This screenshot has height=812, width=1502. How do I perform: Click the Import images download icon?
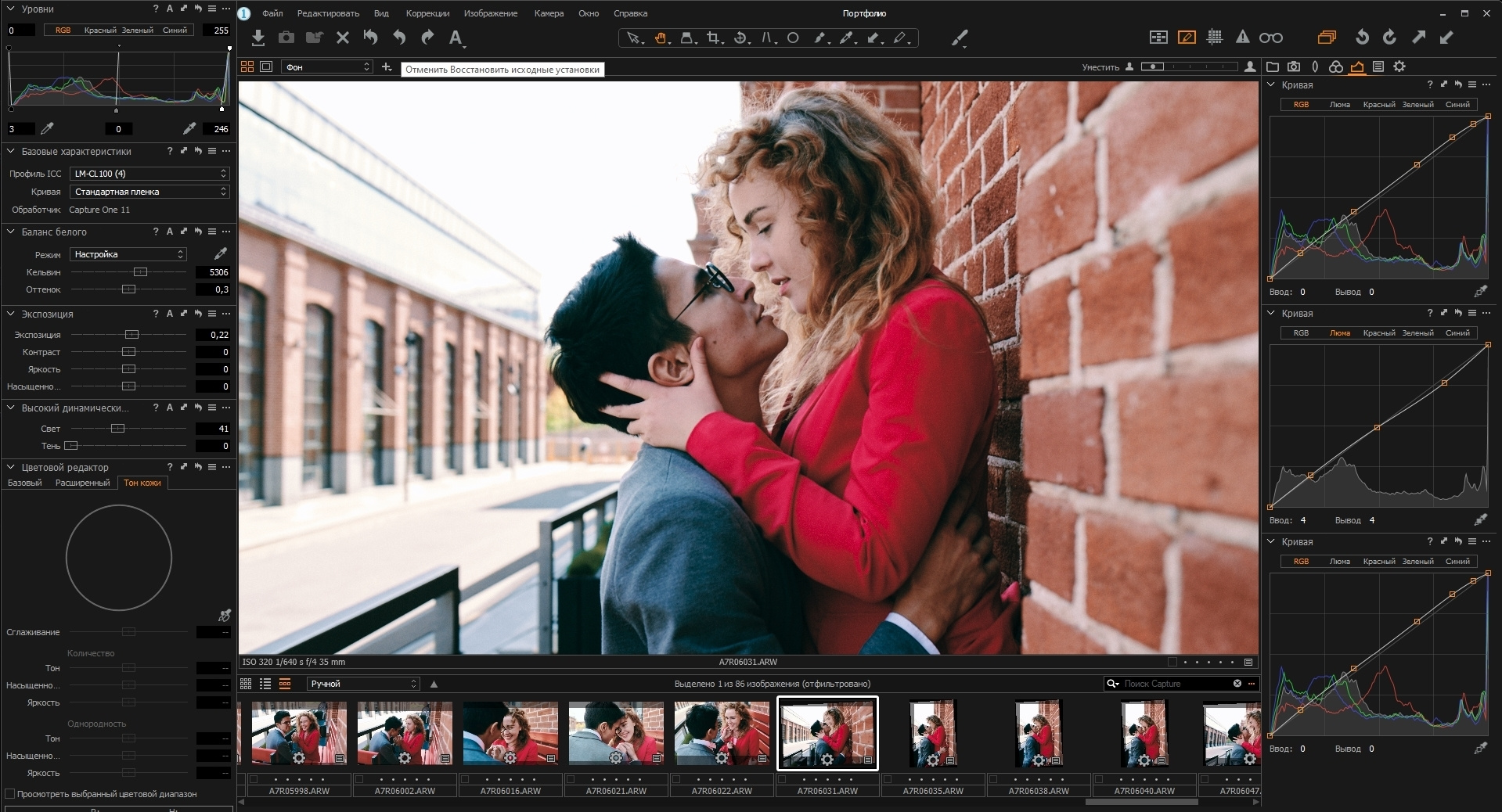[258, 38]
